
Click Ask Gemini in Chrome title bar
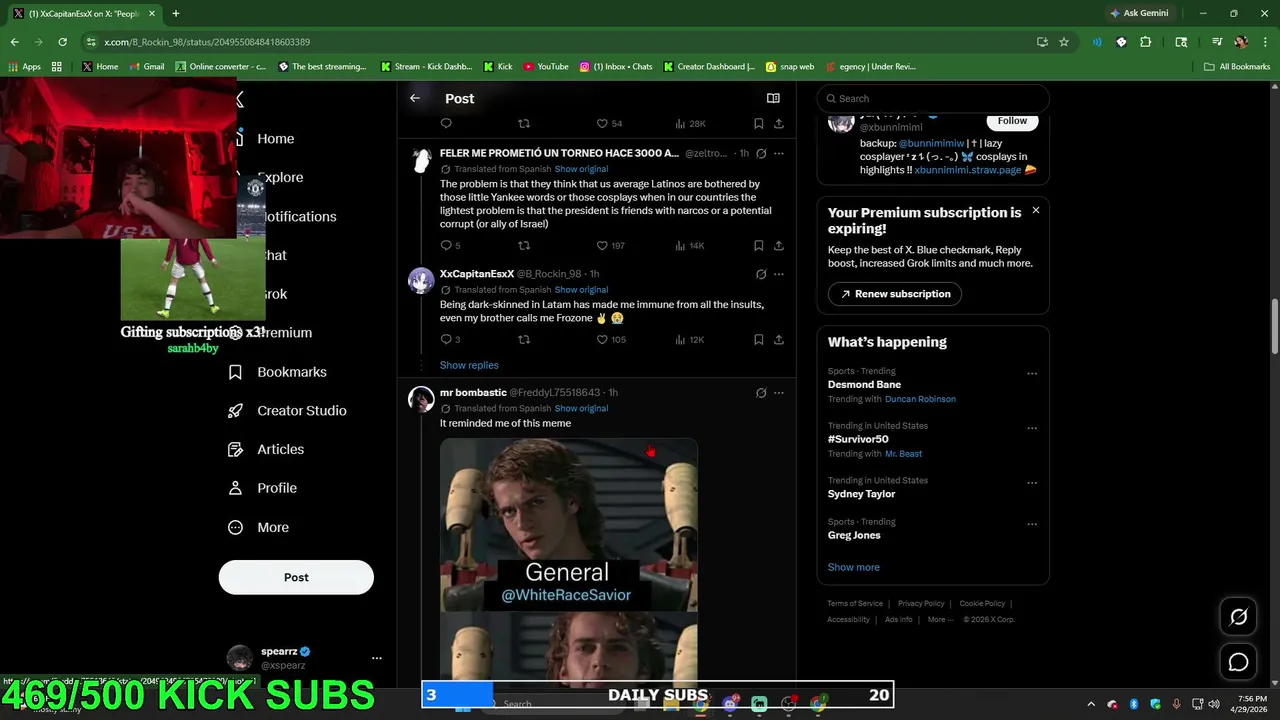point(1139,13)
